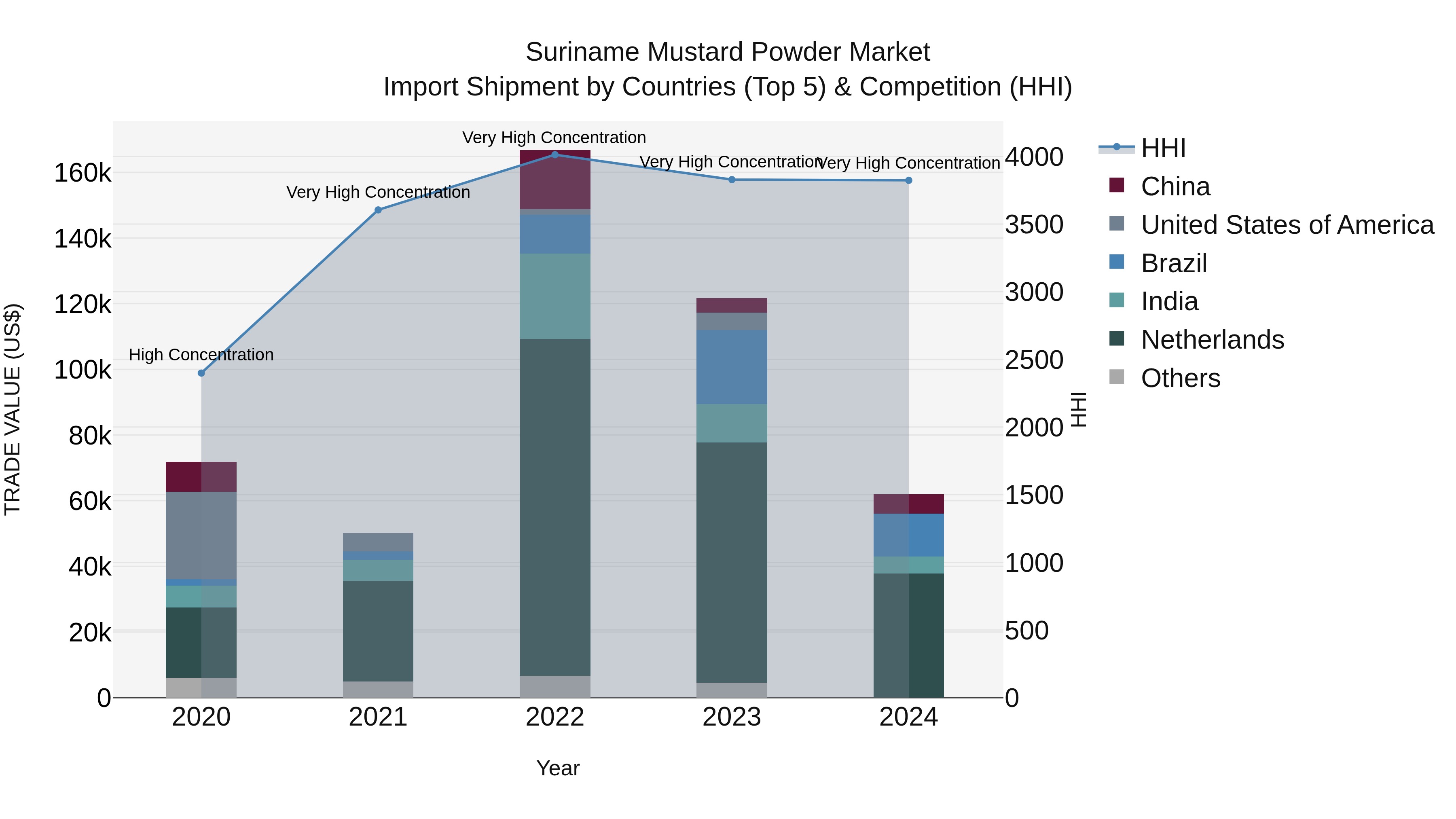
Task: Click the 4000 HHI axis tick label
Action: click(1034, 157)
